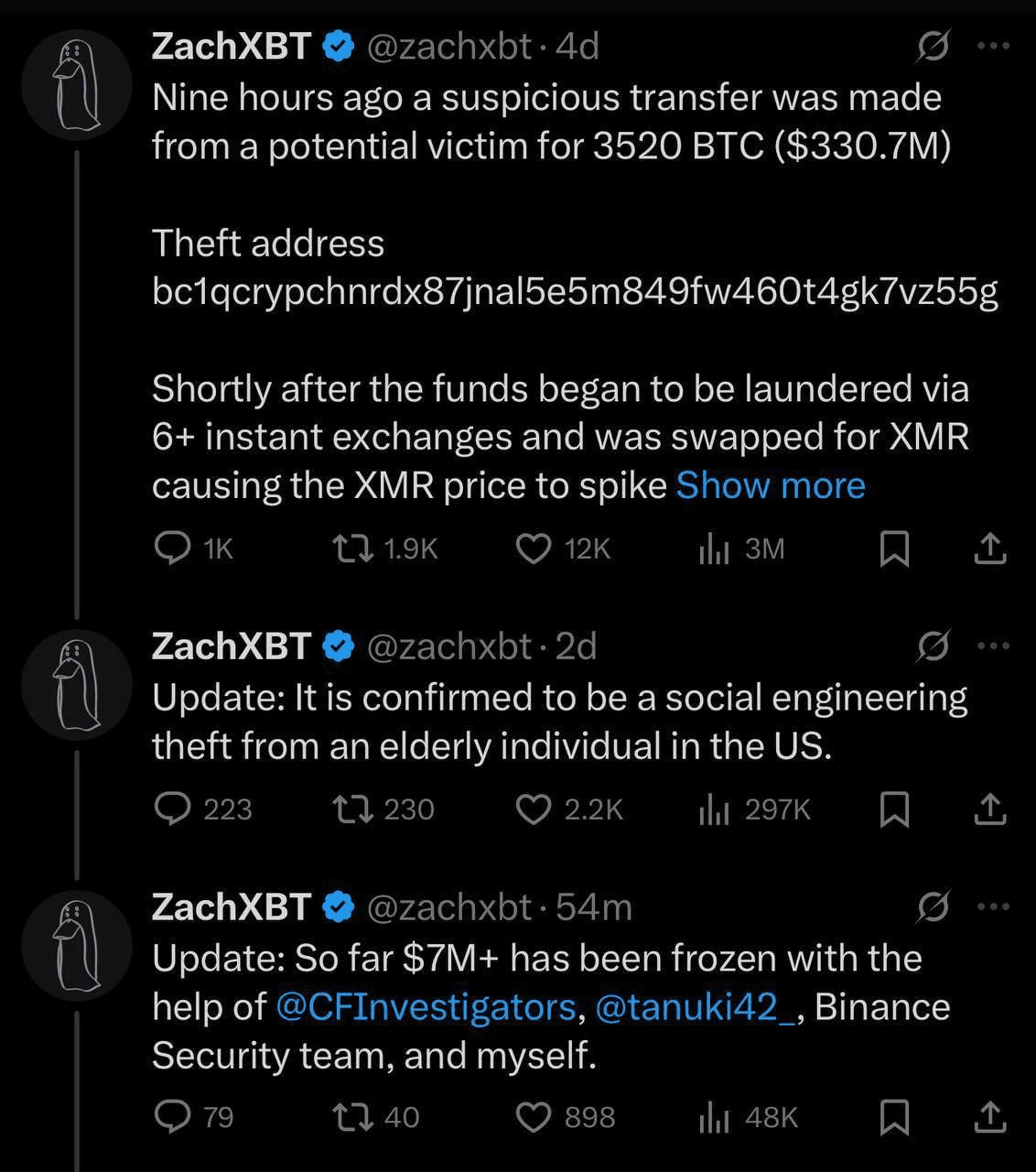1036x1172 pixels.
Task: Like the tweet with 898 likes
Action: coord(534,1117)
